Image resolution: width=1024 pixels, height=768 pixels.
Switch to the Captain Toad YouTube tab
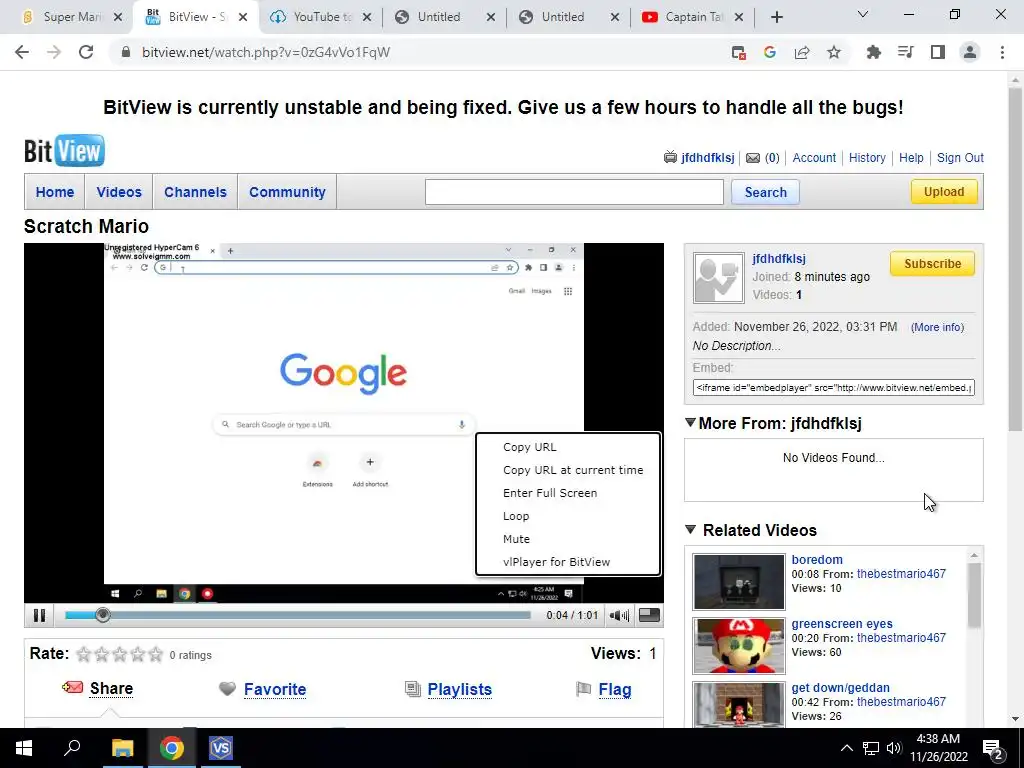click(x=692, y=17)
